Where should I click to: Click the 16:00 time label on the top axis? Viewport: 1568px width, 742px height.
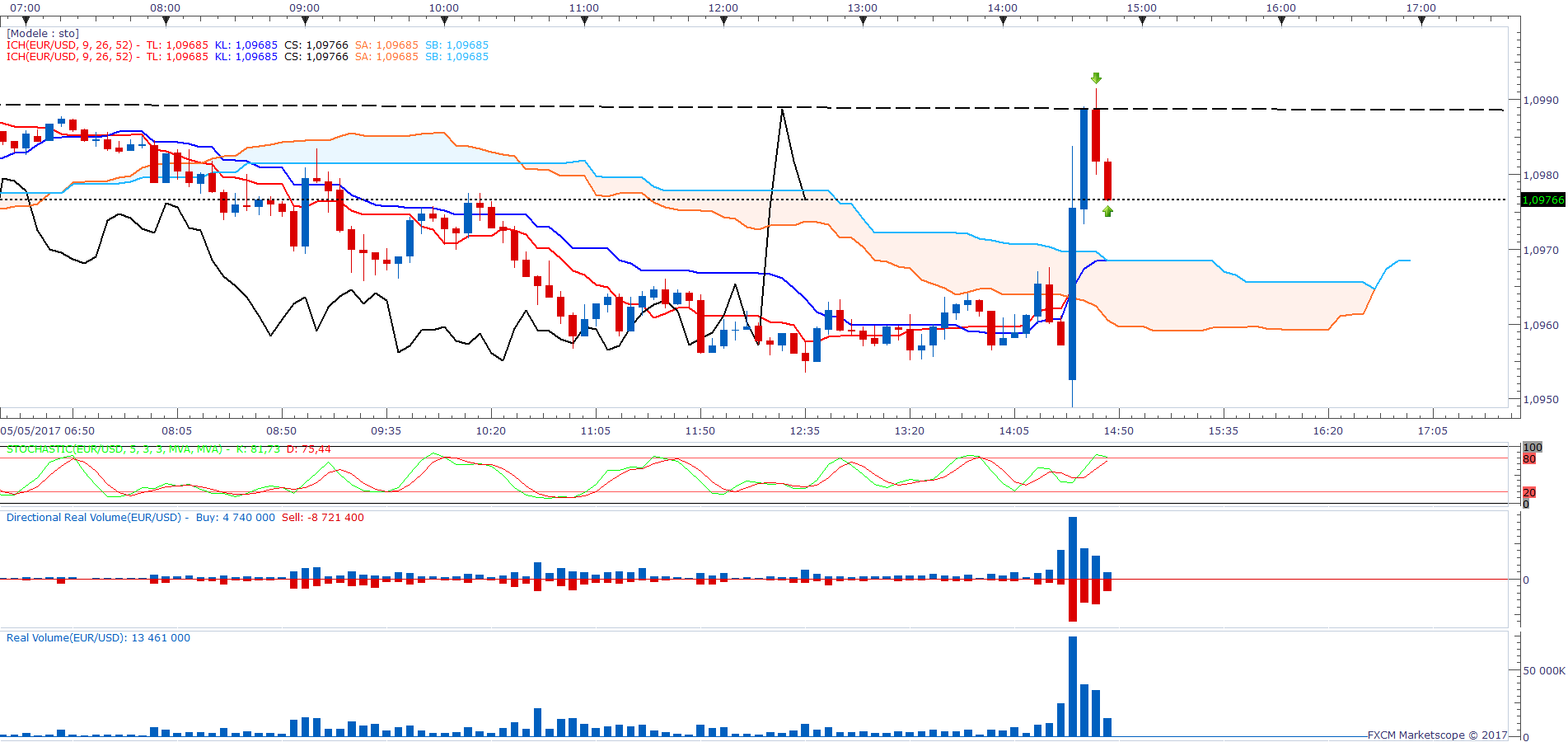coord(1281,8)
